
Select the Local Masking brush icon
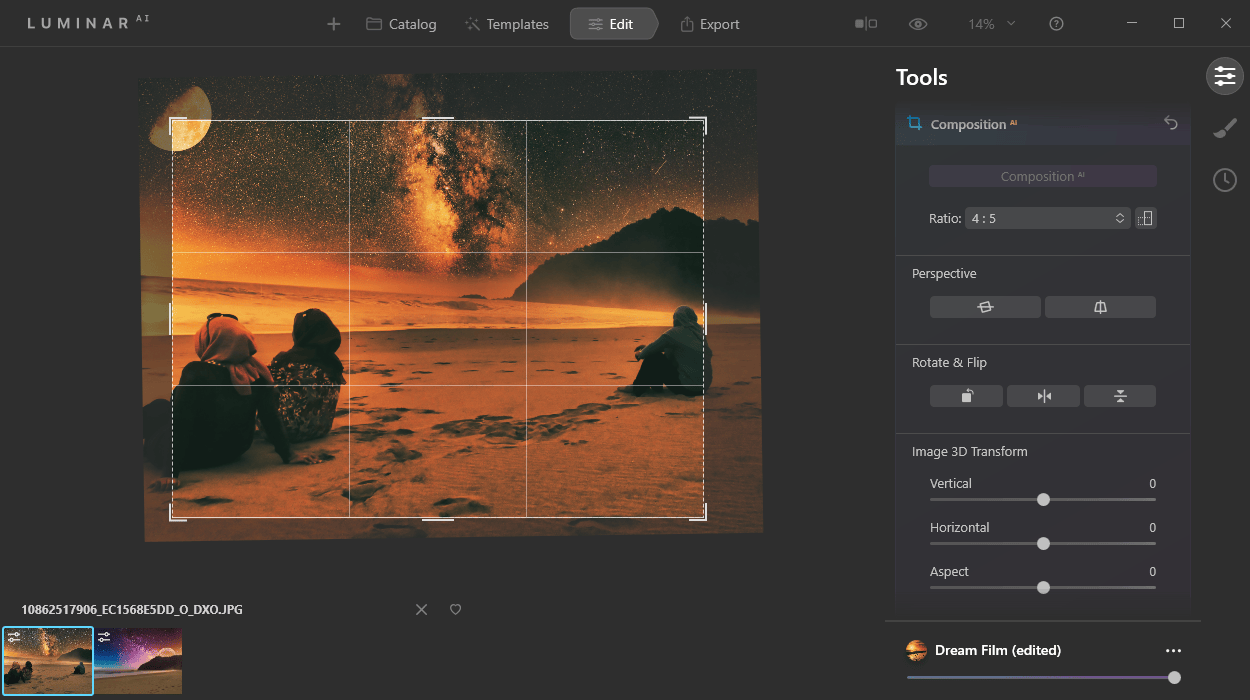pyautogui.click(x=1225, y=128)
